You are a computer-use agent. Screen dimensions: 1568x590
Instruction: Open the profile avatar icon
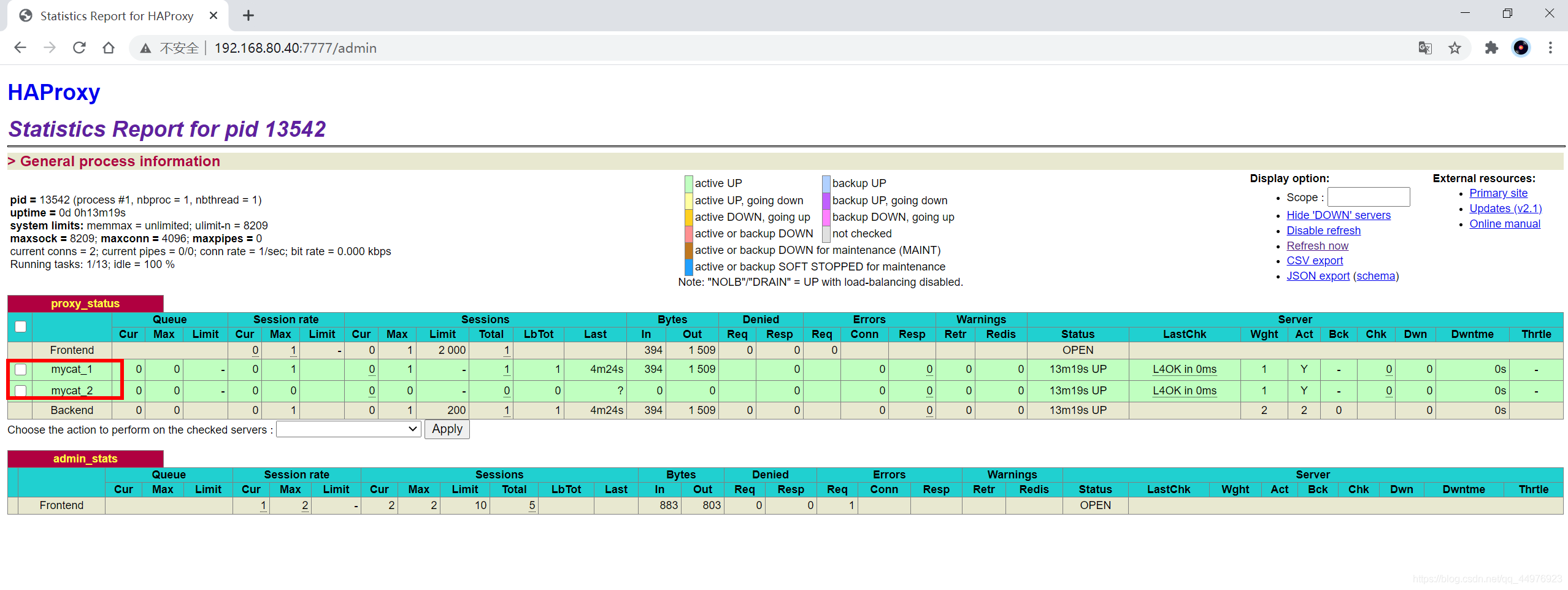[1521, 48]
